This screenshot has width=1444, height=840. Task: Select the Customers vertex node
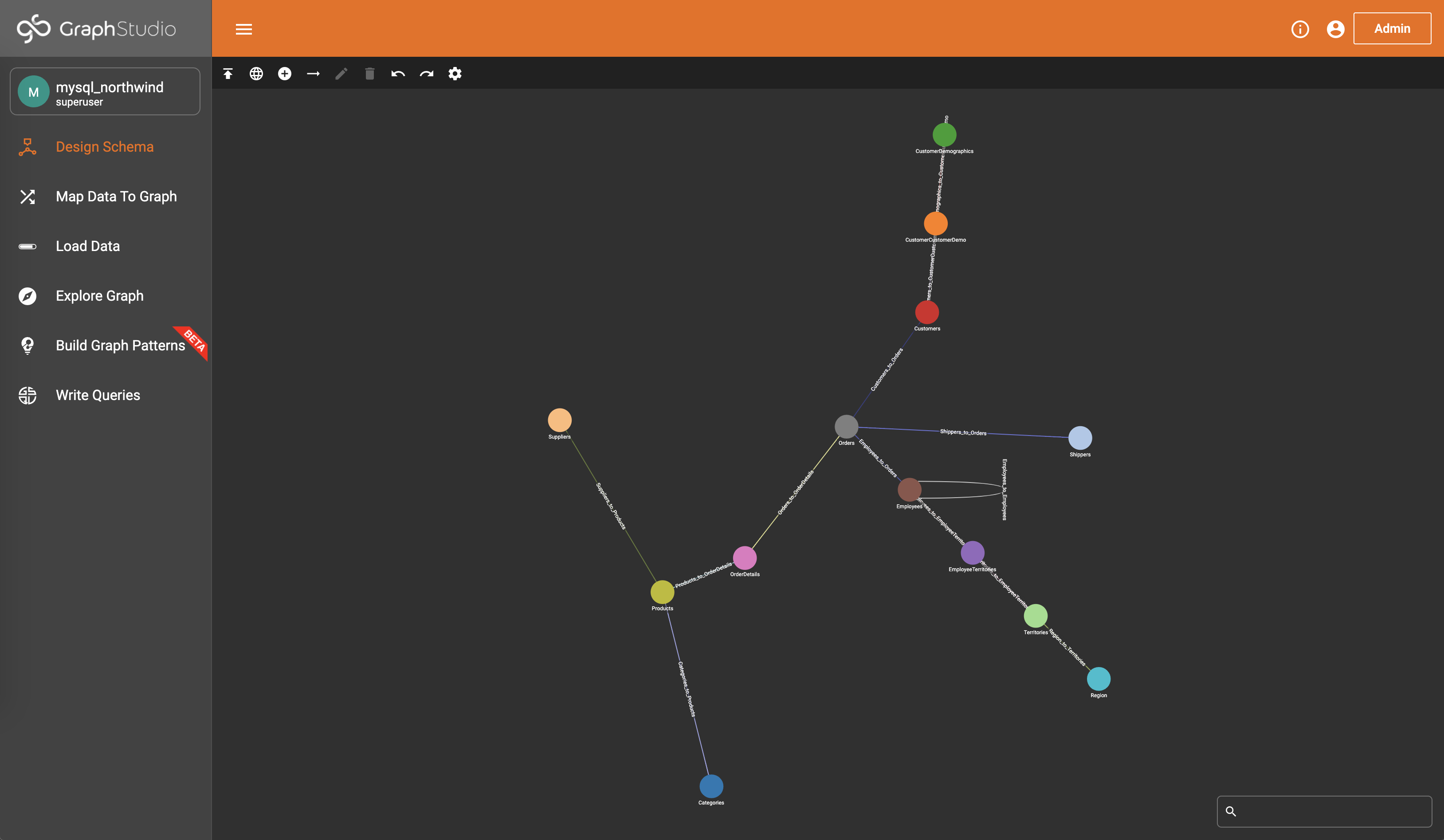point(926,313)
